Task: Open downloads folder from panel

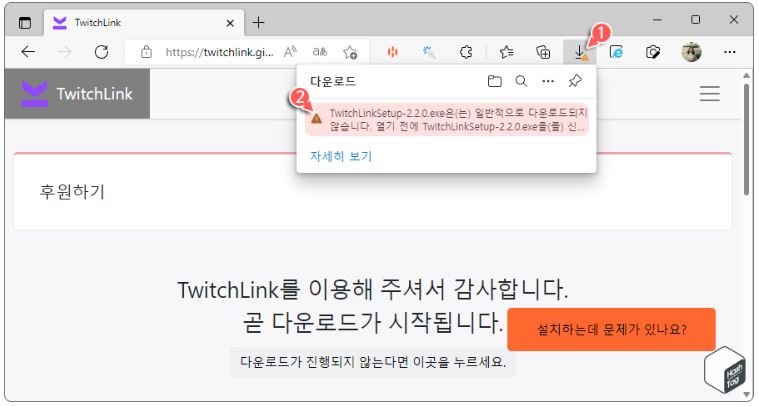Action: 494,81
